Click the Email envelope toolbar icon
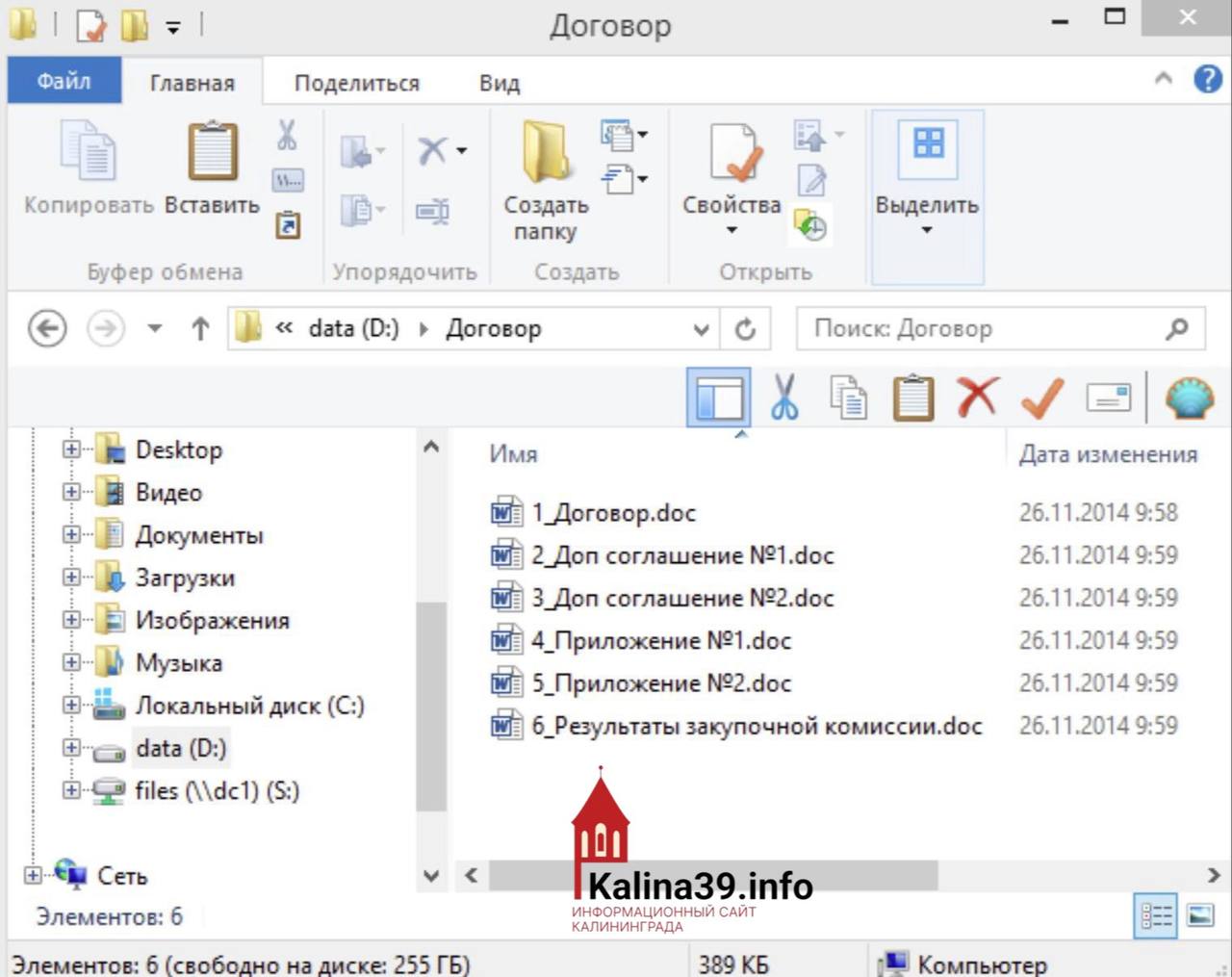The image size is (1232, 977). coord(1108,397)
